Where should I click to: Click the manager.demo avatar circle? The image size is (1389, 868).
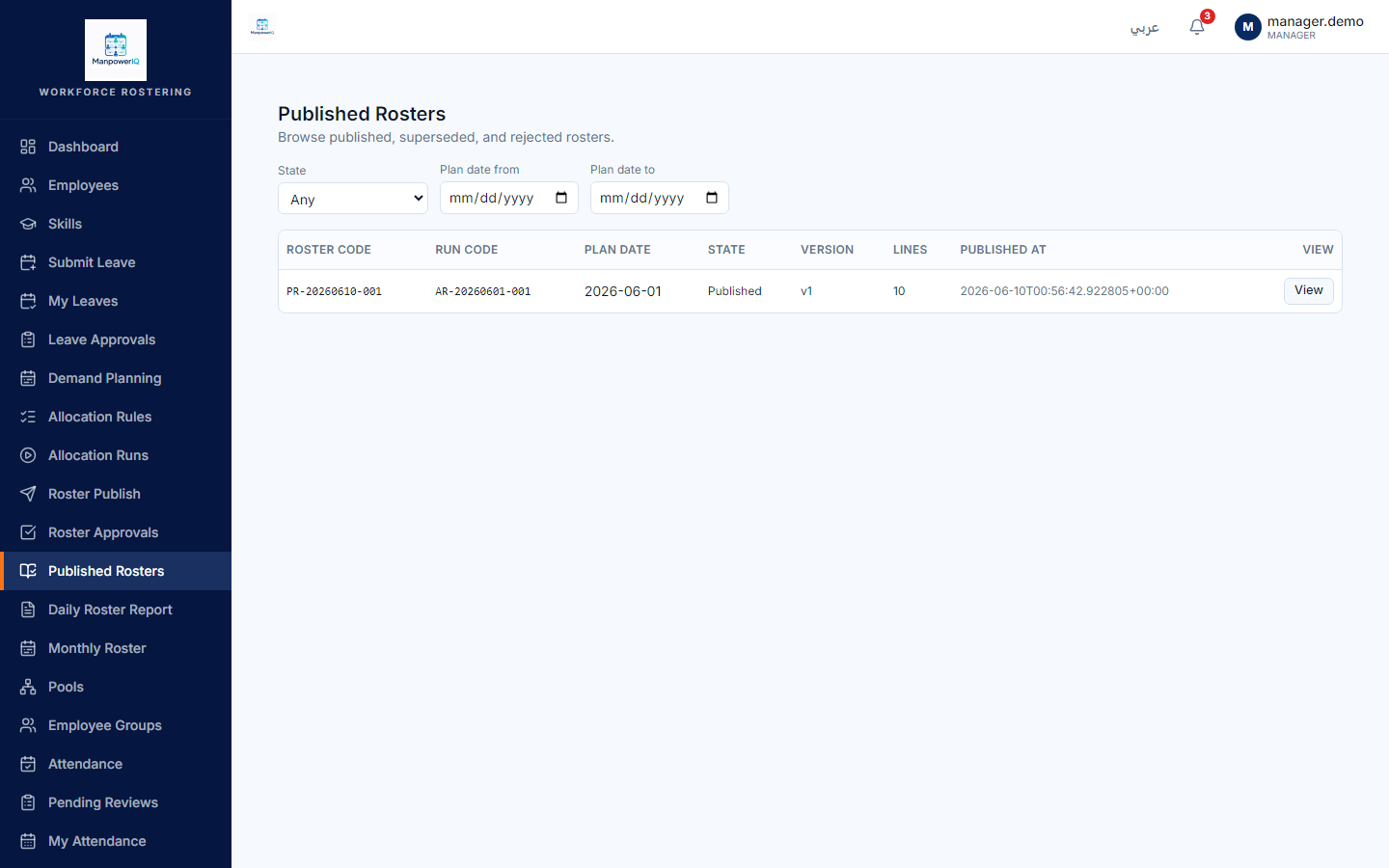coord(1248,27)
